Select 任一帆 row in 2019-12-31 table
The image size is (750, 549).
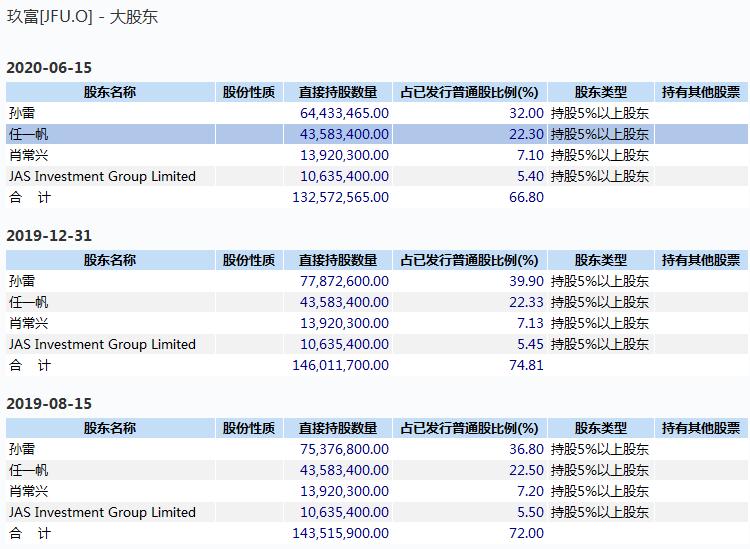(x=377, y=302)
